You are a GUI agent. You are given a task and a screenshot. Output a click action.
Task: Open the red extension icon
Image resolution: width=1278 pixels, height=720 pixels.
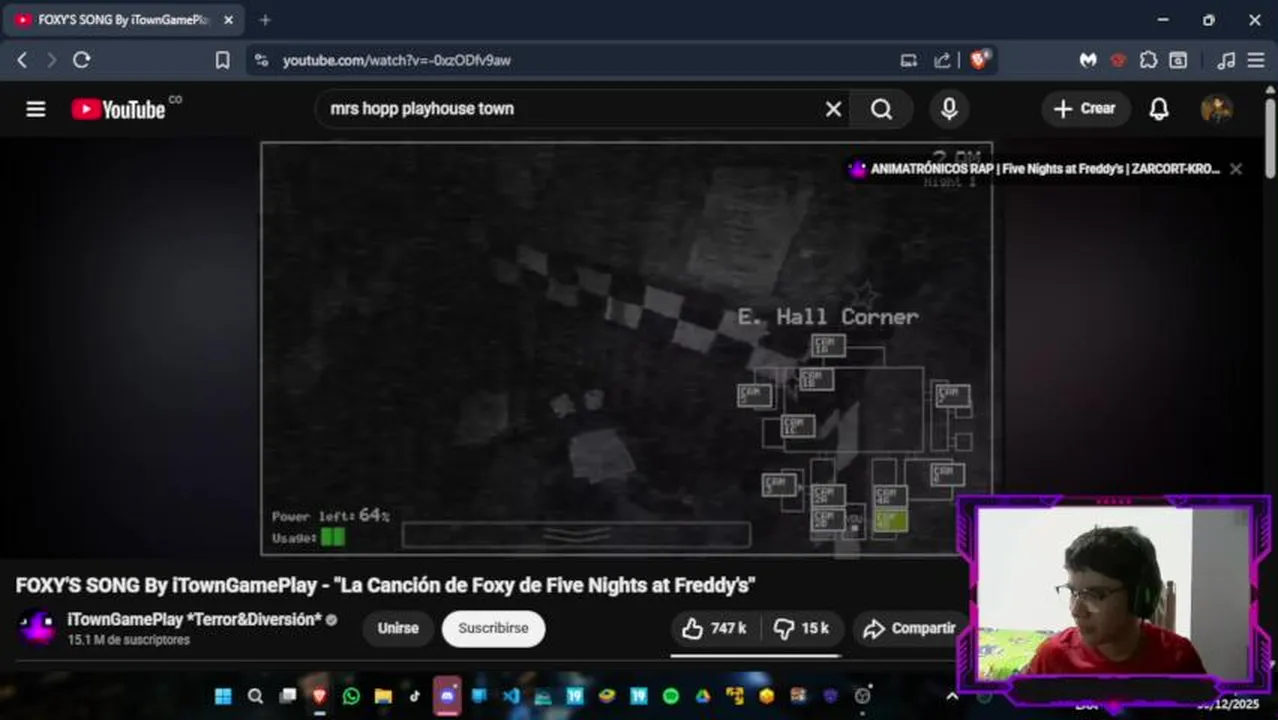[x=1118, y=60]
